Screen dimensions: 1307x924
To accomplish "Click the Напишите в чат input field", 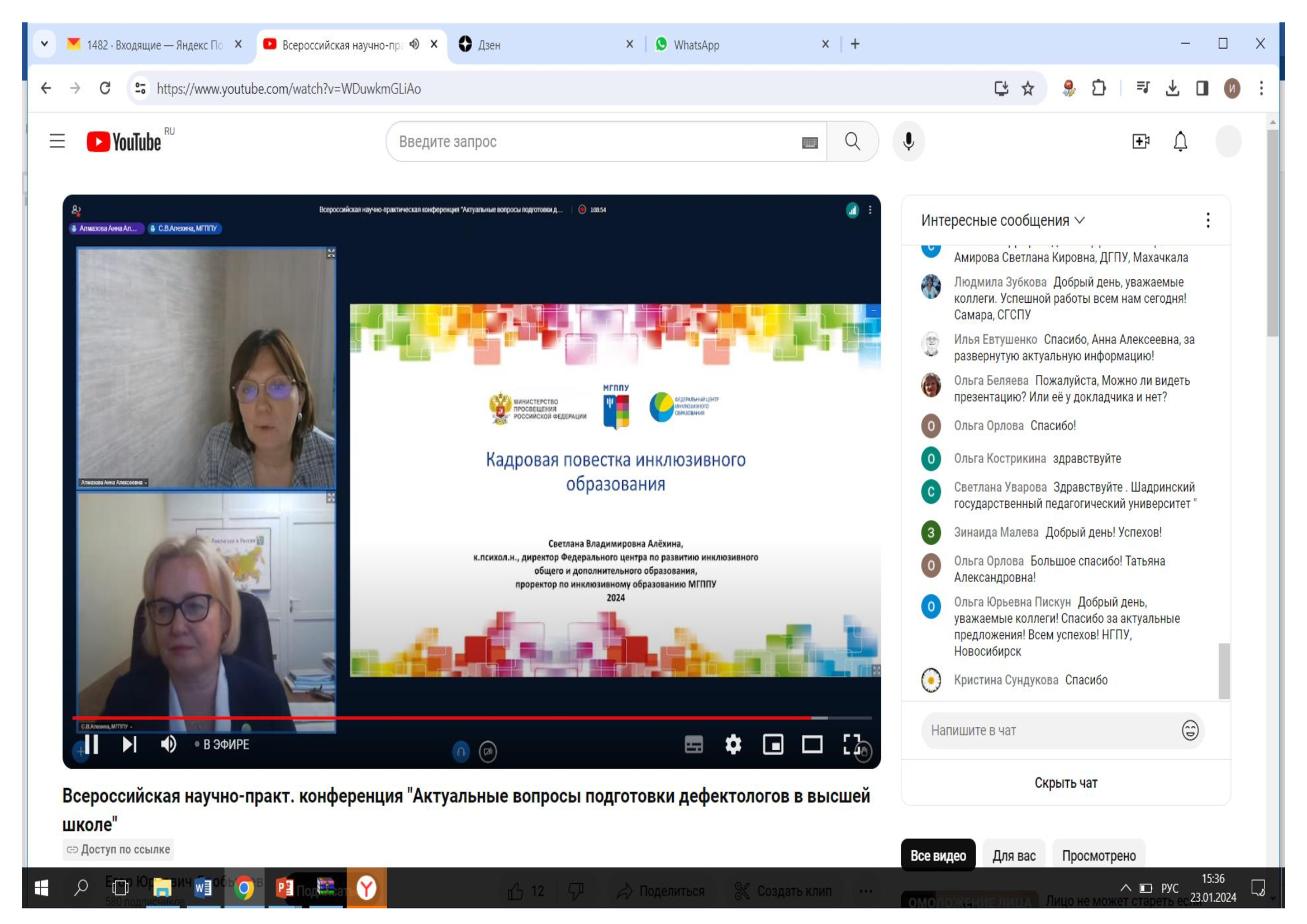I will point(1047,730).
